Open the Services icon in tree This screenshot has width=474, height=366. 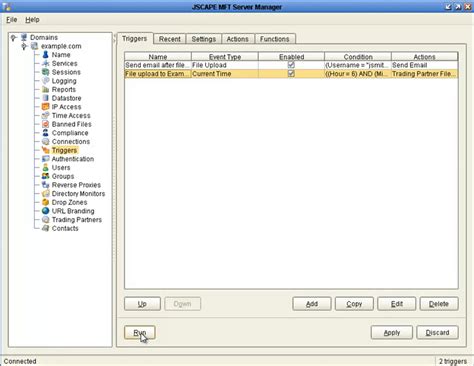point(46,63)
